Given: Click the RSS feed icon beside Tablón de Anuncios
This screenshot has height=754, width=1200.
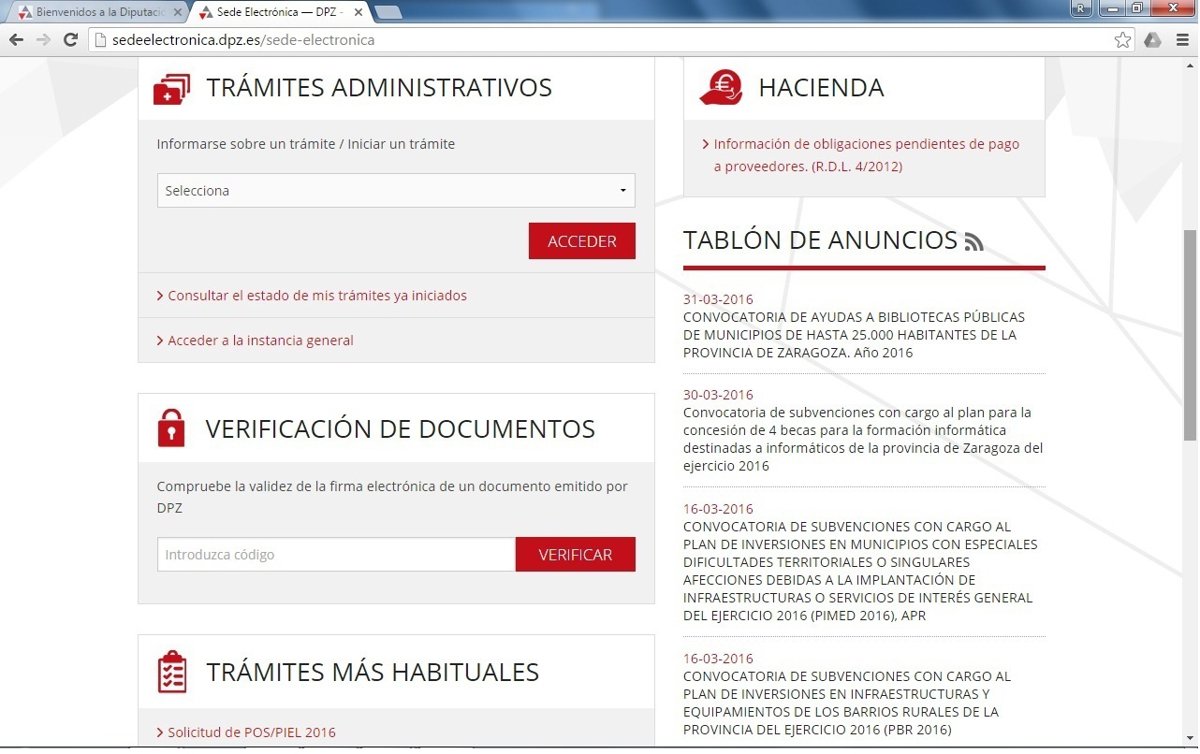Looking at the screenshot, I should click(974, 242).
